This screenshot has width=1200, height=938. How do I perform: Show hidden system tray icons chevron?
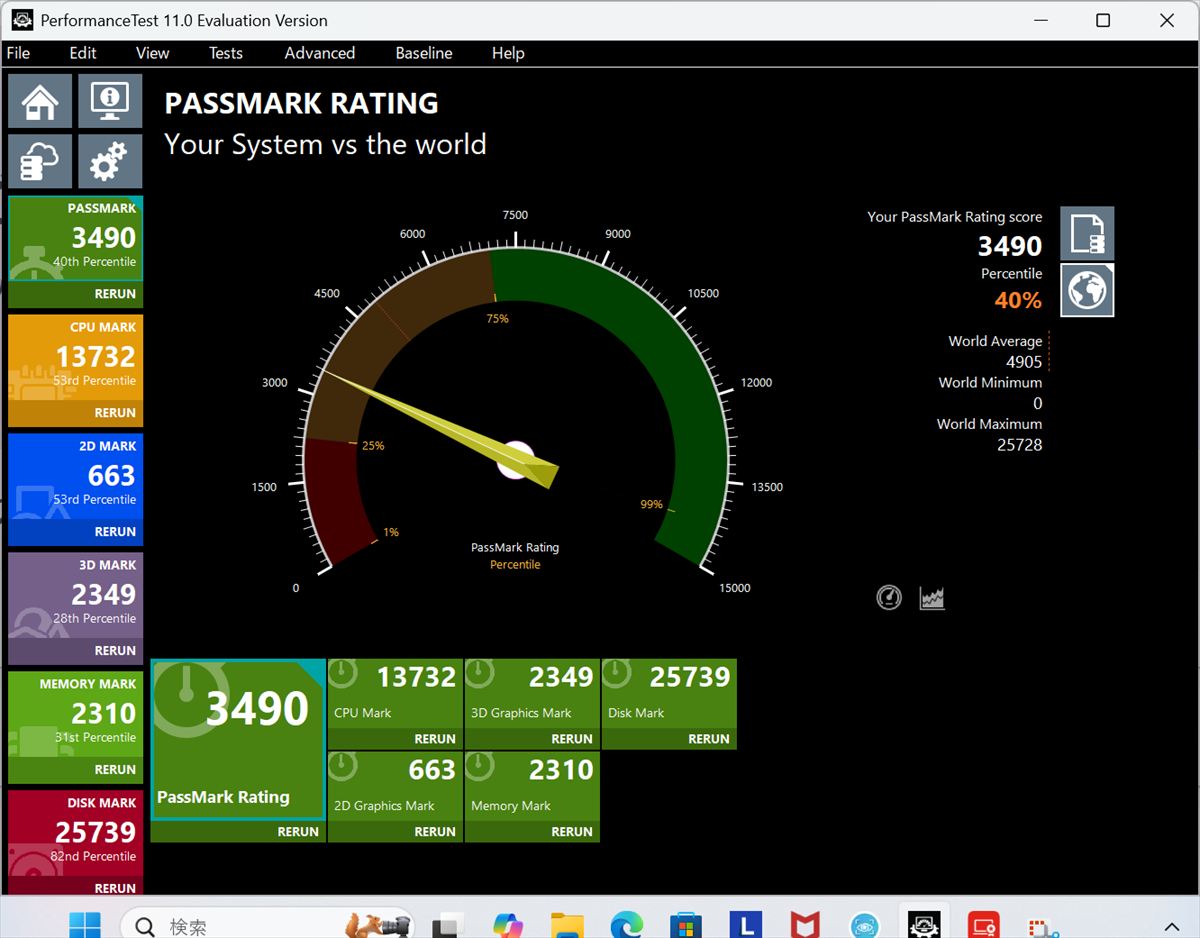click(1172, 926)
